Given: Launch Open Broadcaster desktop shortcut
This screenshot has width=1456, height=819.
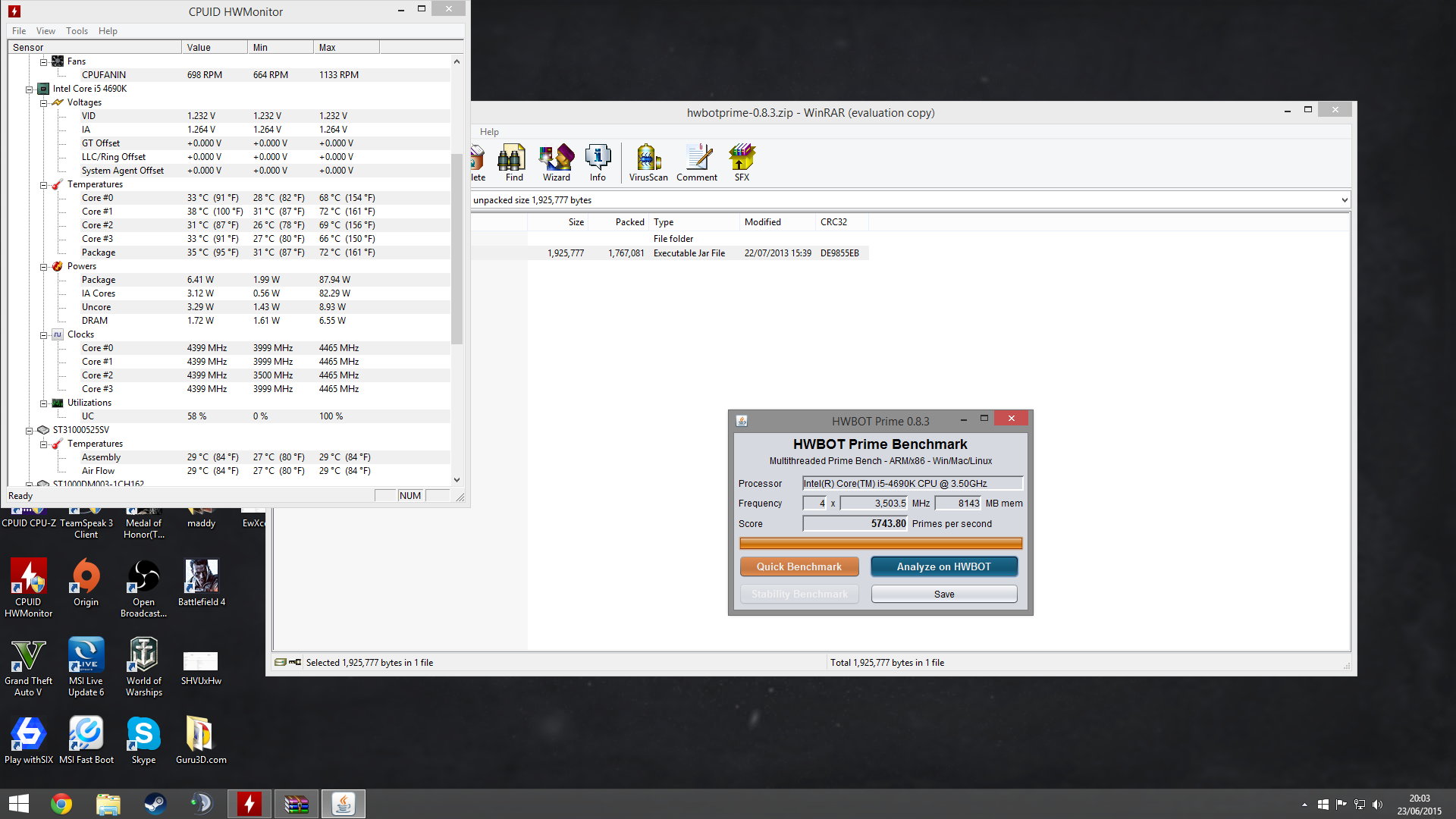Looking at the screenshot, I should [143, 588].
